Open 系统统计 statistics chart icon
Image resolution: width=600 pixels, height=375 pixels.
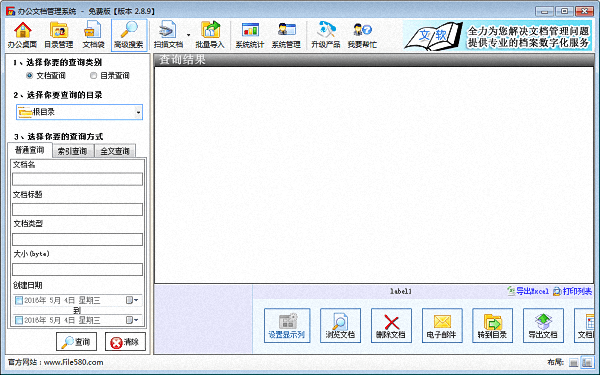249,35
